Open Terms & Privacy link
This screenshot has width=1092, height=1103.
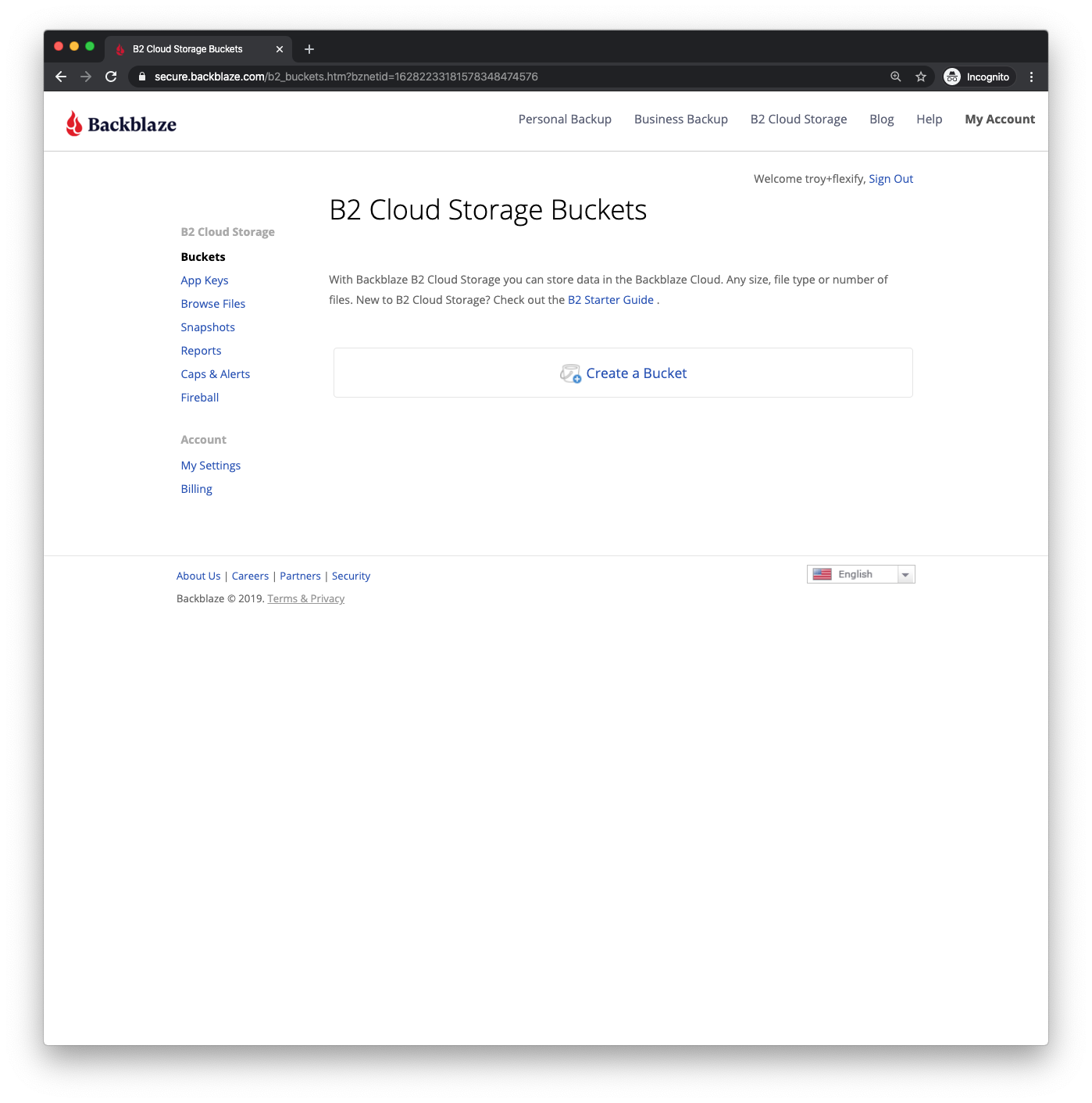(x=305, y=598)
